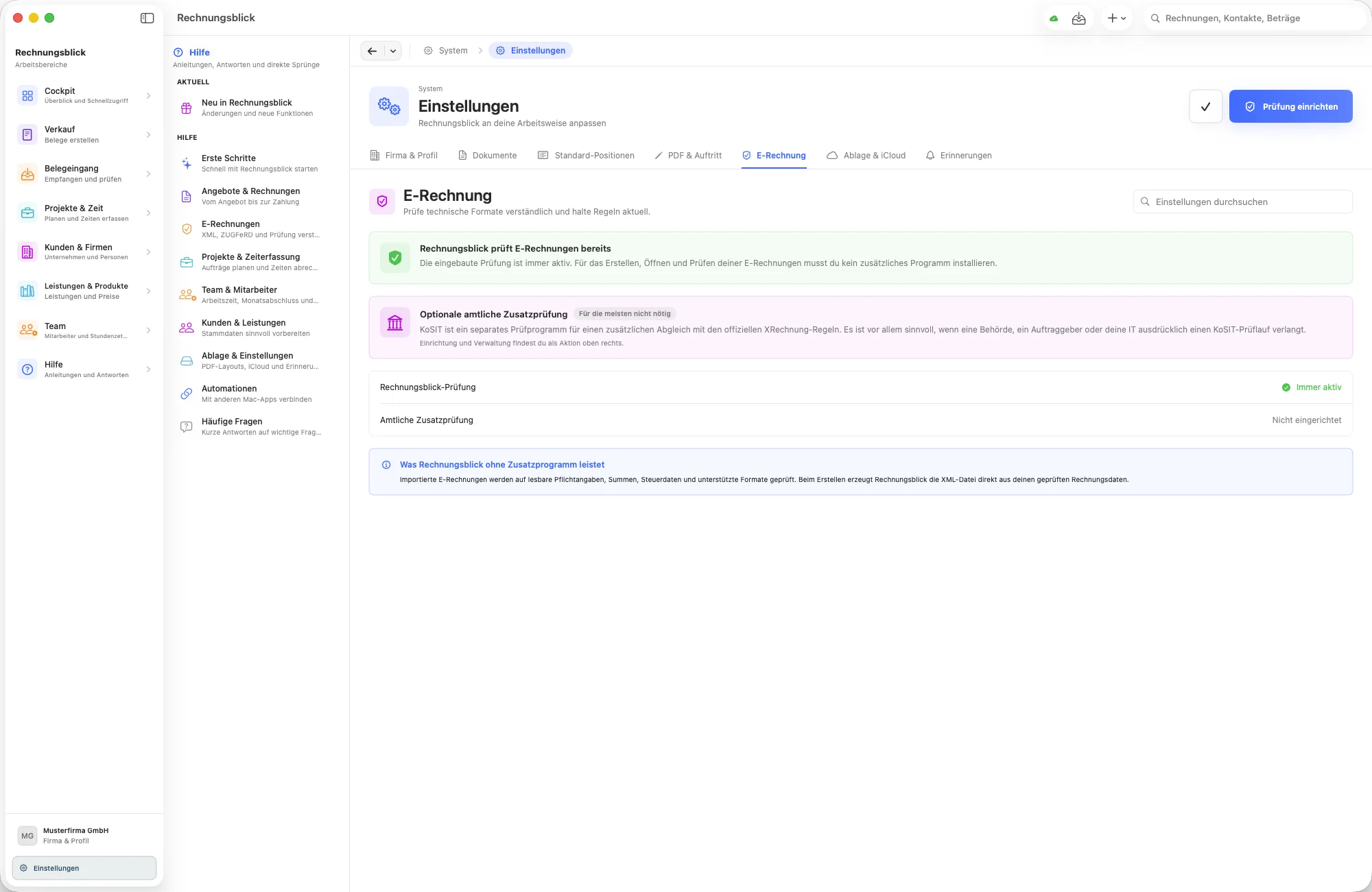Switch to the Firma & Profil tab
The width and height of the screenshot is (1372, 892).
(404, 156)
